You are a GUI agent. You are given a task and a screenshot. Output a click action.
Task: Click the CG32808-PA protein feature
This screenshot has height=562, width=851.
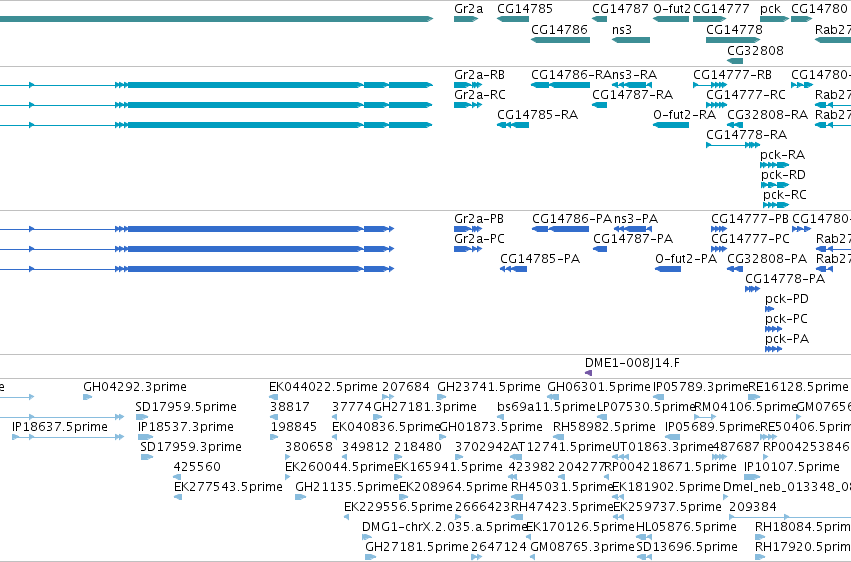point(735,269)
